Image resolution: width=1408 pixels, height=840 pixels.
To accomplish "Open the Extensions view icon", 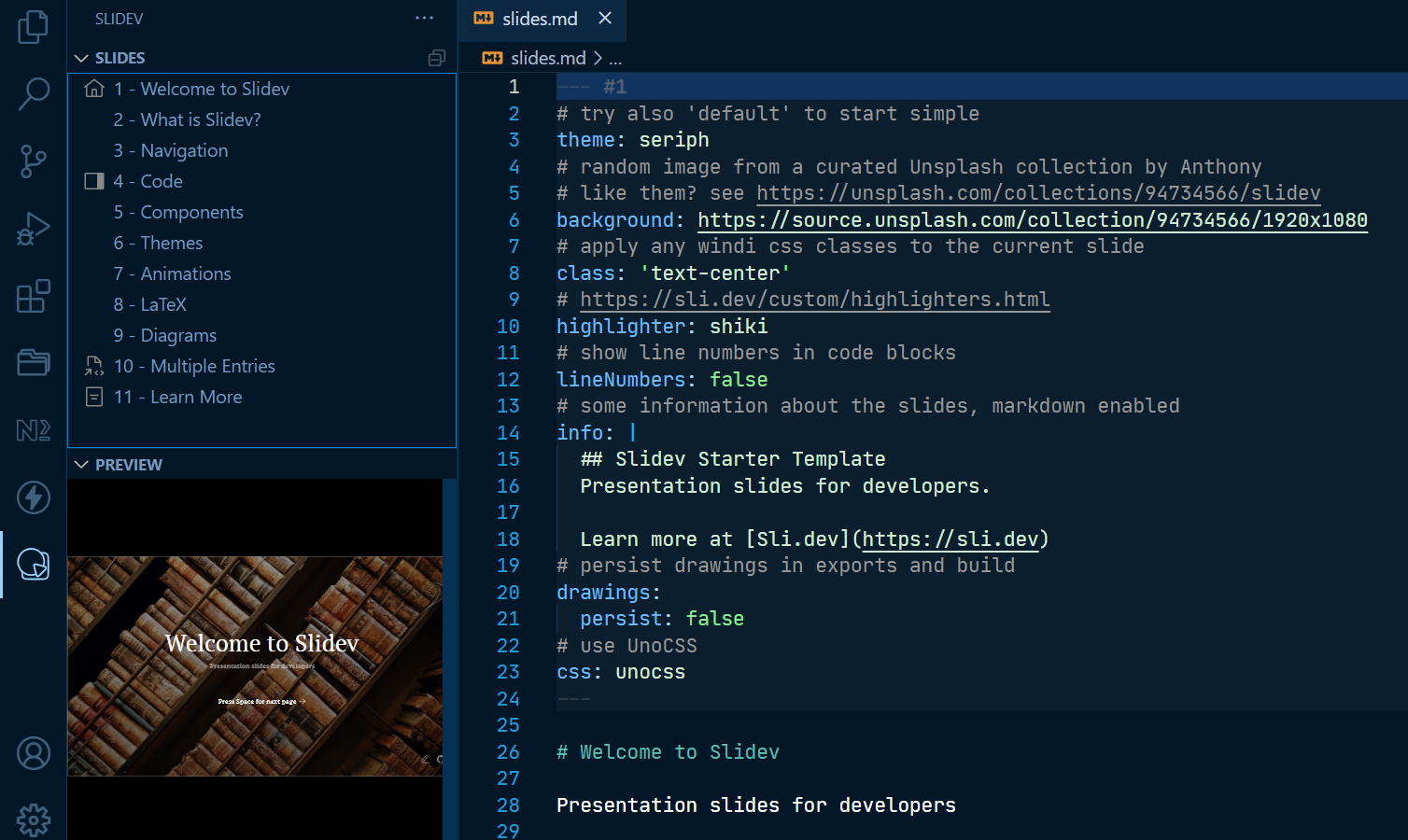I will 33,296.
